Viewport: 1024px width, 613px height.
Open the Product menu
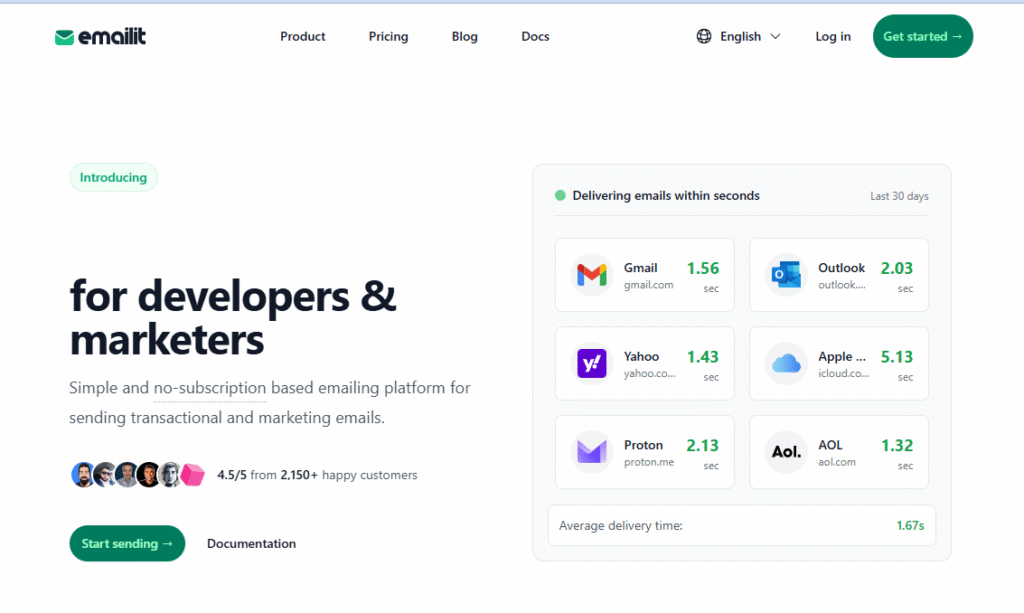point(302,37)
